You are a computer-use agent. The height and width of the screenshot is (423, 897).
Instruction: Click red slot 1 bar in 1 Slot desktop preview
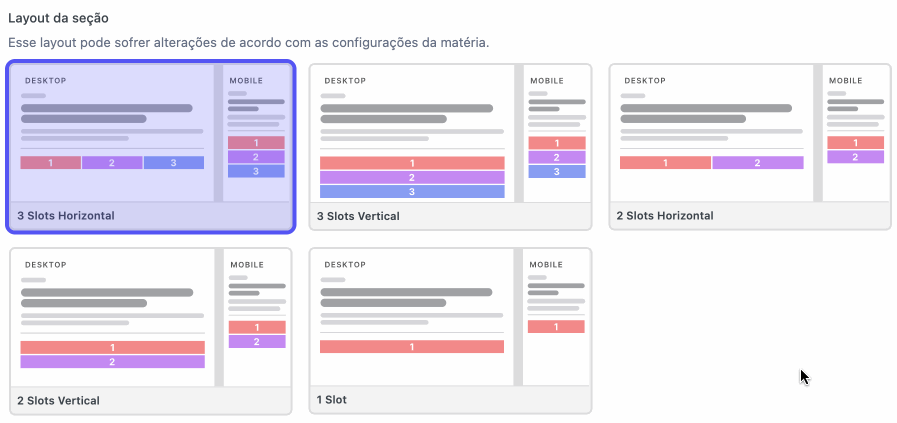412,347
